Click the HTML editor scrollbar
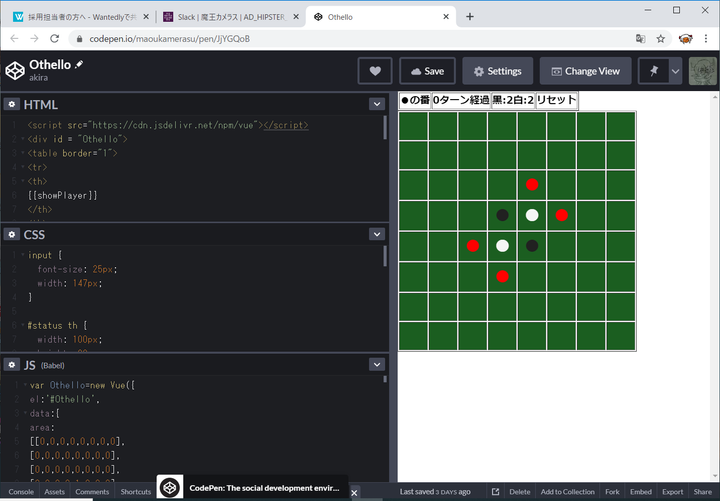Viewport: 720px width, 501px height. coord(385,127)
